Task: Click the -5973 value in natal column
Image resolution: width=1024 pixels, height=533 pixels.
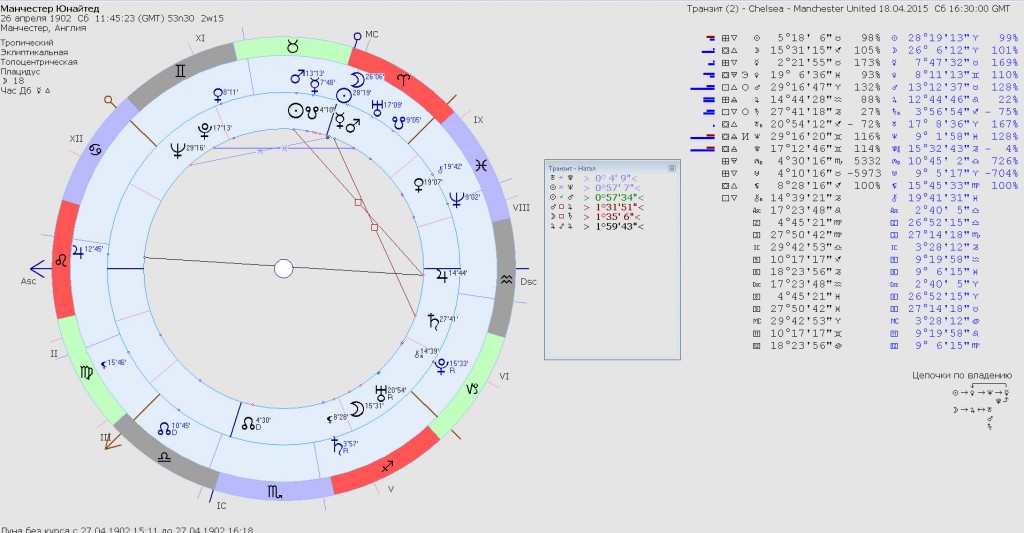Action: coord(863,173)
